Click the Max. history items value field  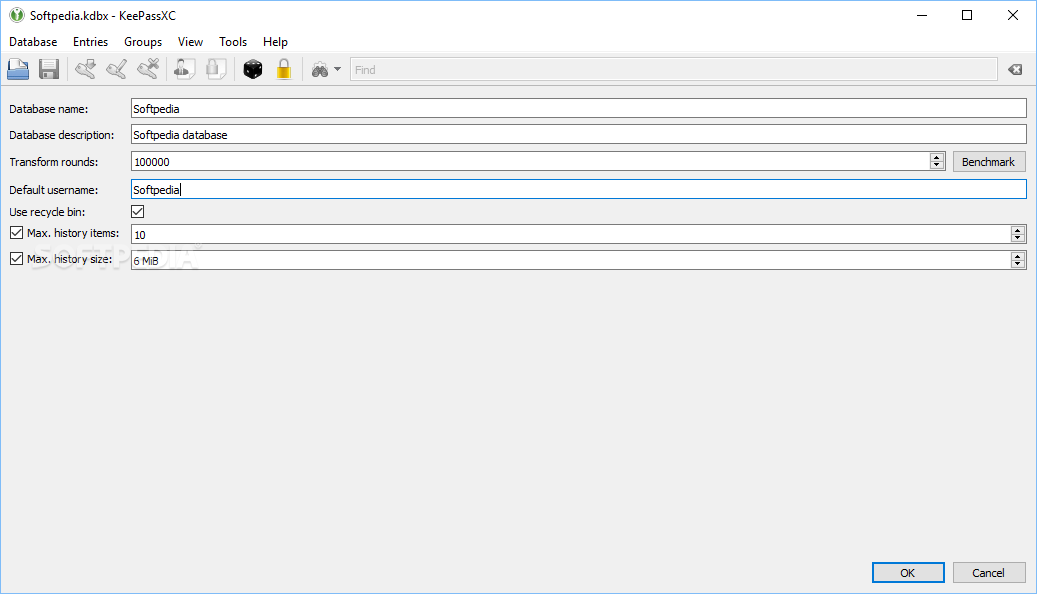(571, 234)
